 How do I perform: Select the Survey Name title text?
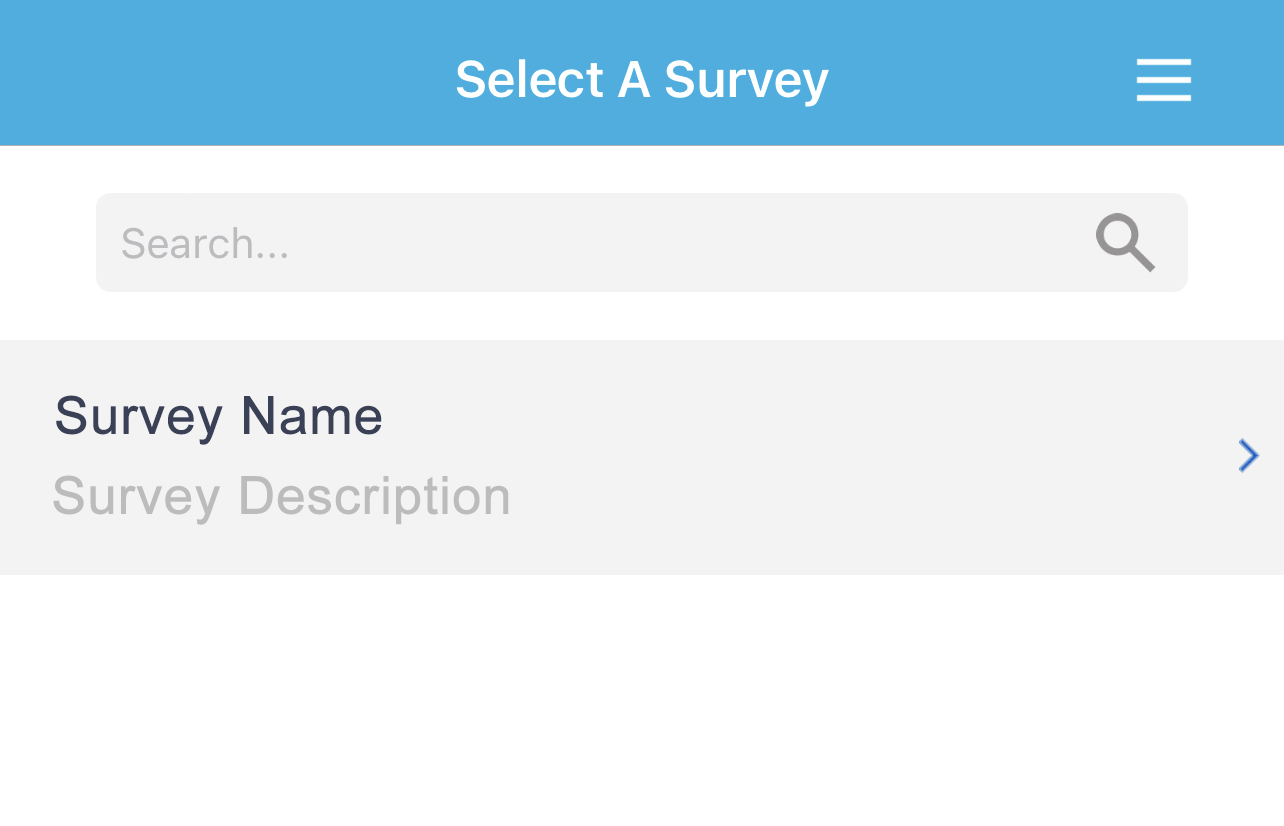click(x=218, y=416)
